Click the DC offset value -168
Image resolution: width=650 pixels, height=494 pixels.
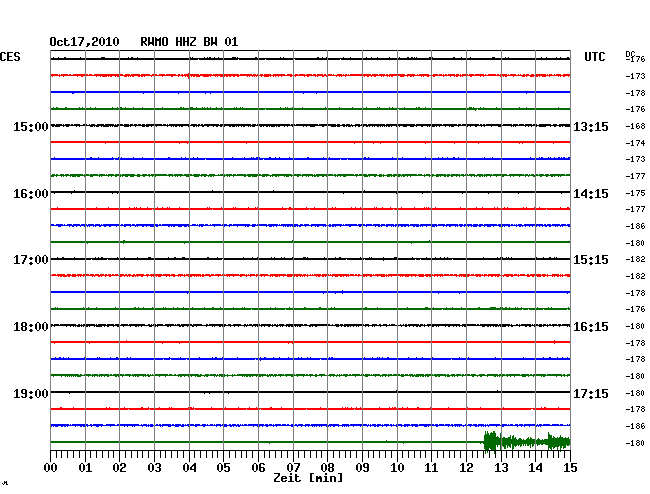click(635, 126)
